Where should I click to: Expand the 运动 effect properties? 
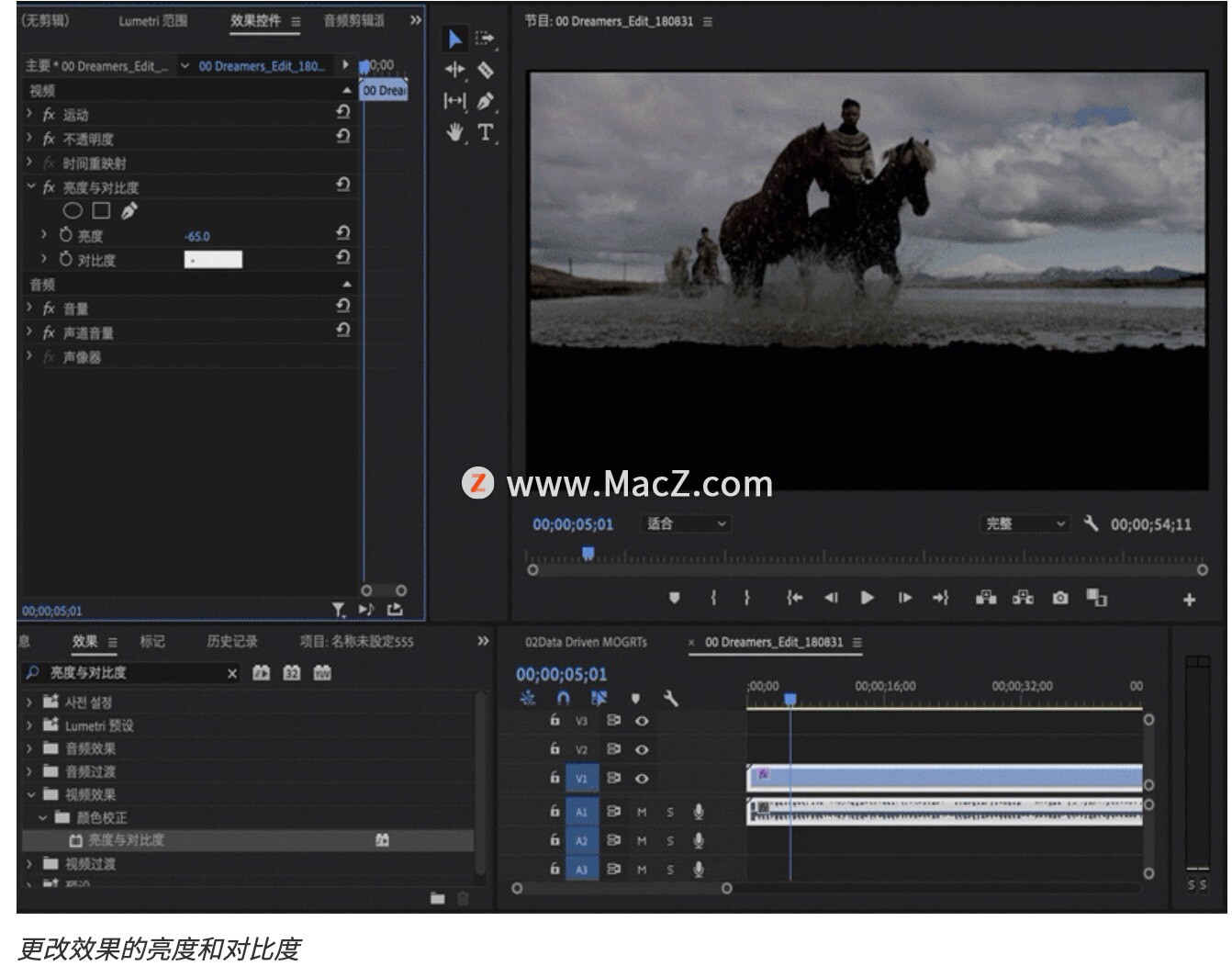pyautogui.click(x=29, y=114)
